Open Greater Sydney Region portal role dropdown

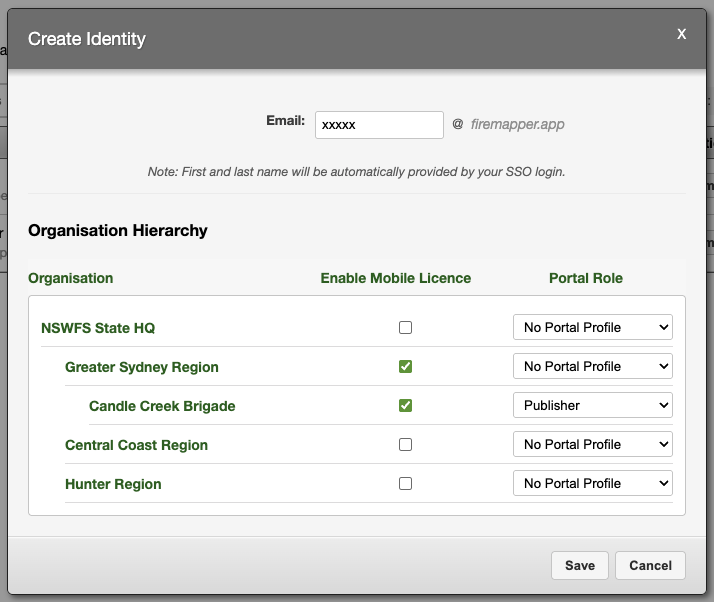click(592, 366)
